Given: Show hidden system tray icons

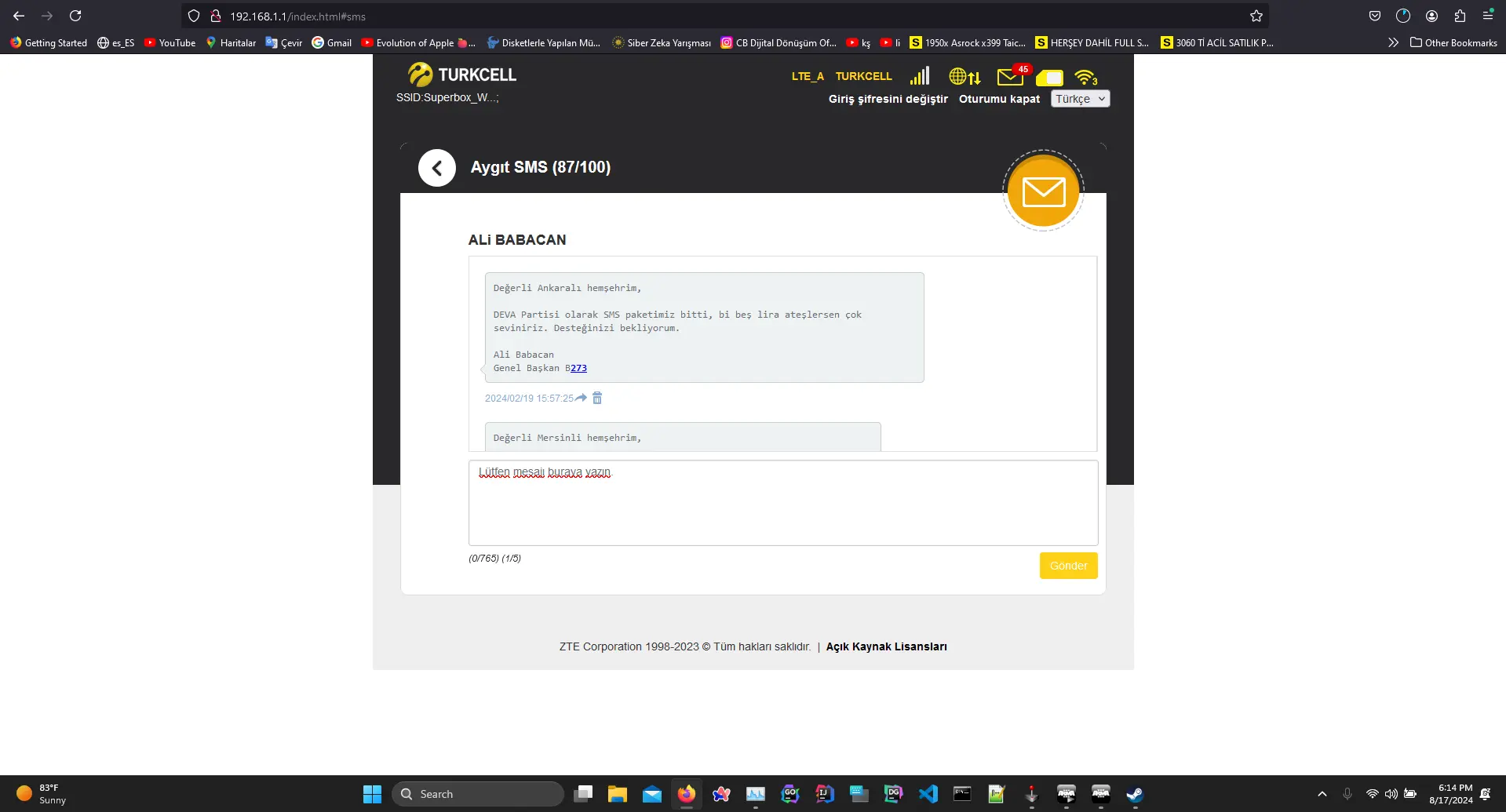Looking at the screenshot, I should click(1322, 794).
